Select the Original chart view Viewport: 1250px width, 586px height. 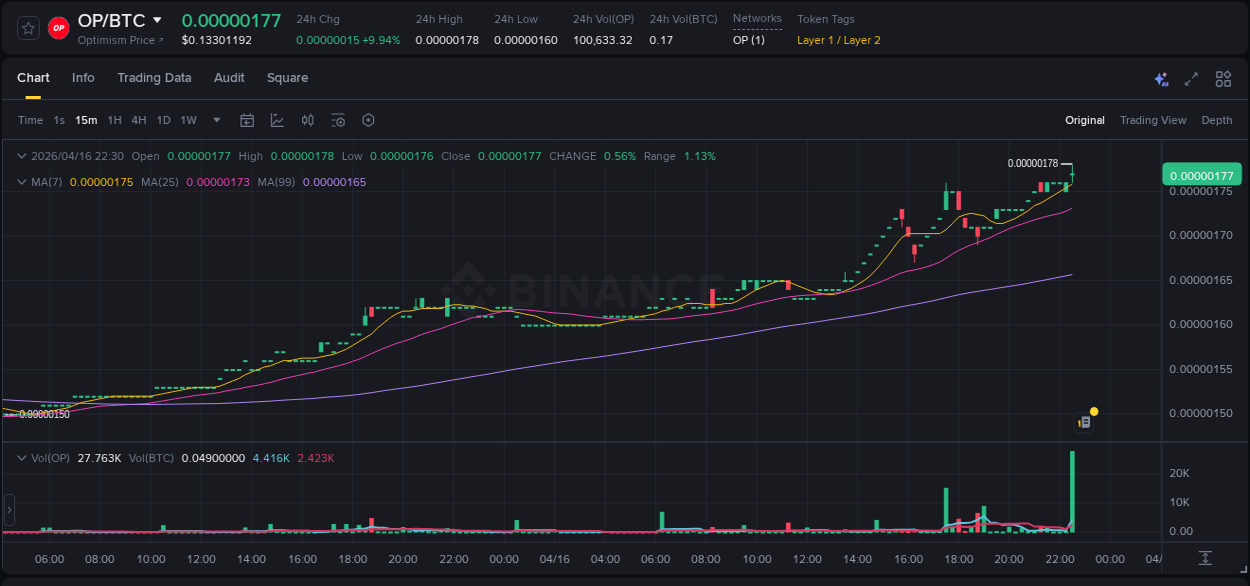pos(1085,120)
